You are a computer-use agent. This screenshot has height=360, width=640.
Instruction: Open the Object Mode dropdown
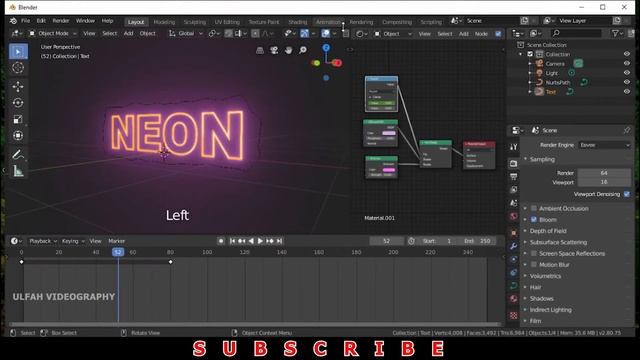click(52, 33)
